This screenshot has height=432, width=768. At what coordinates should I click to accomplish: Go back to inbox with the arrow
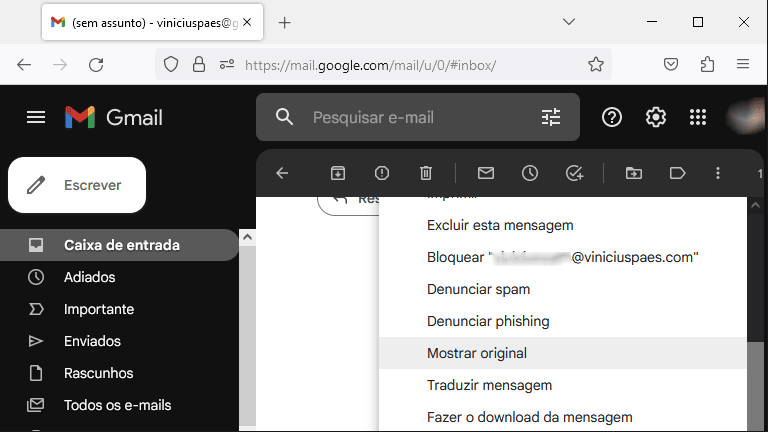(x=282, y=173)
